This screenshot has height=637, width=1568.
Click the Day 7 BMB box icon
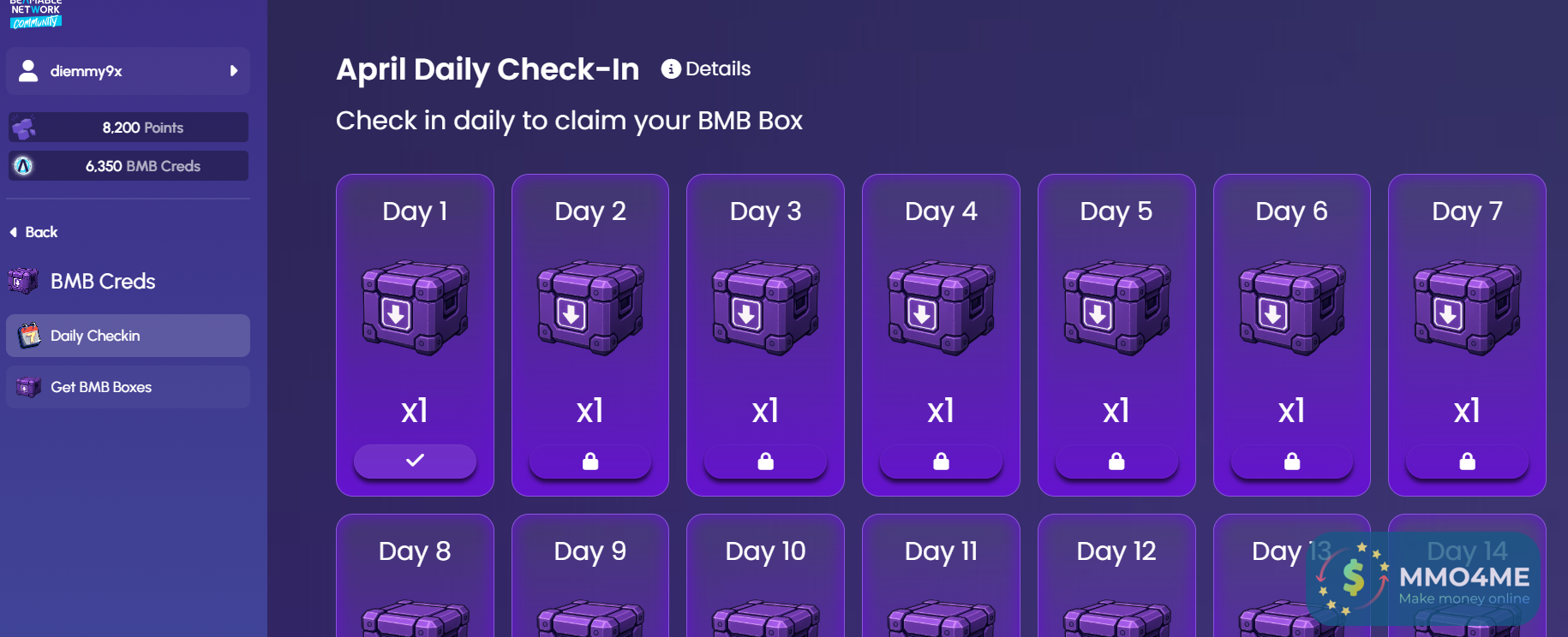(1467, 307)
